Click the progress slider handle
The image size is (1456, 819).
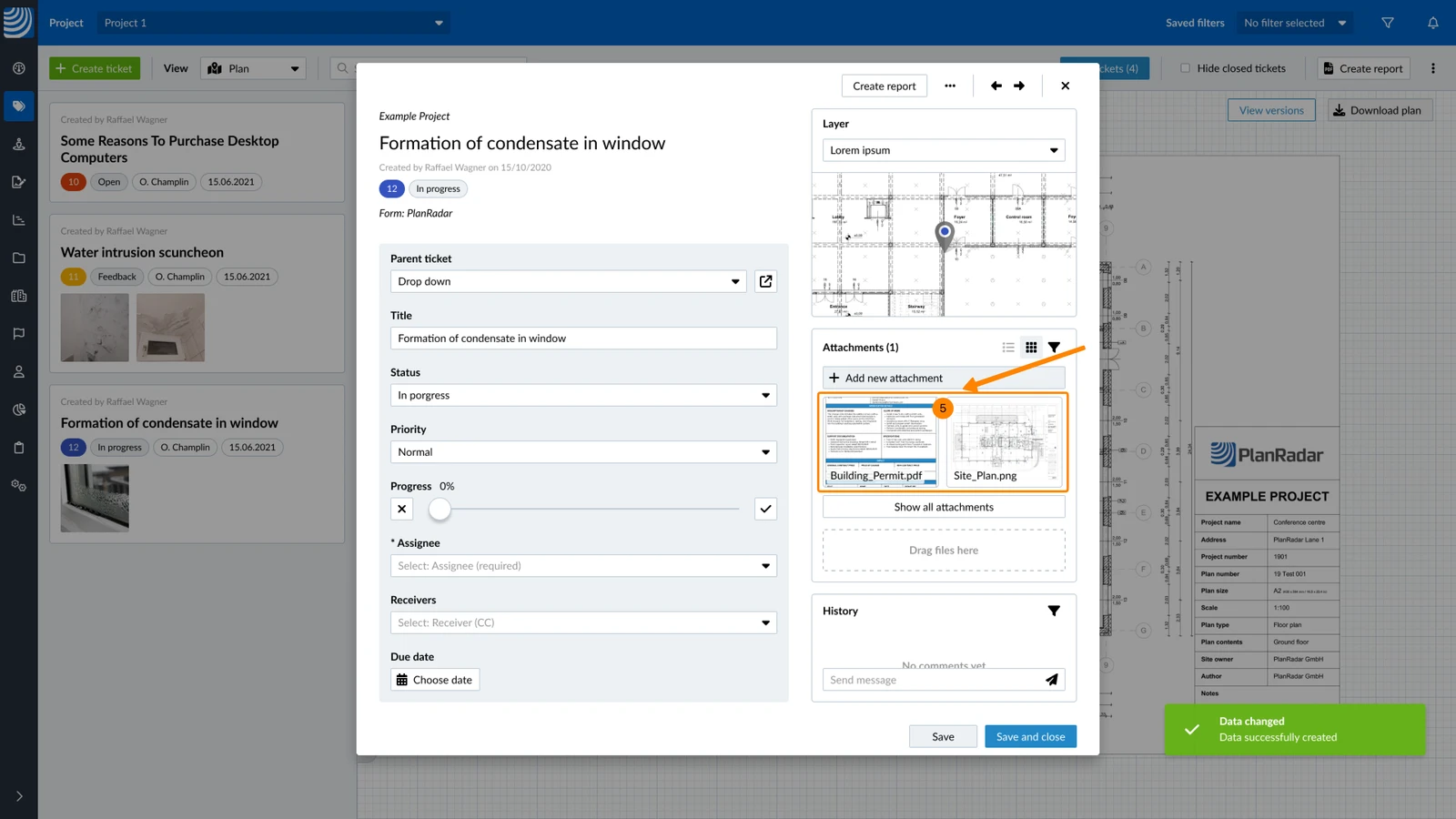pyautogui.click(x=440, y=509)
